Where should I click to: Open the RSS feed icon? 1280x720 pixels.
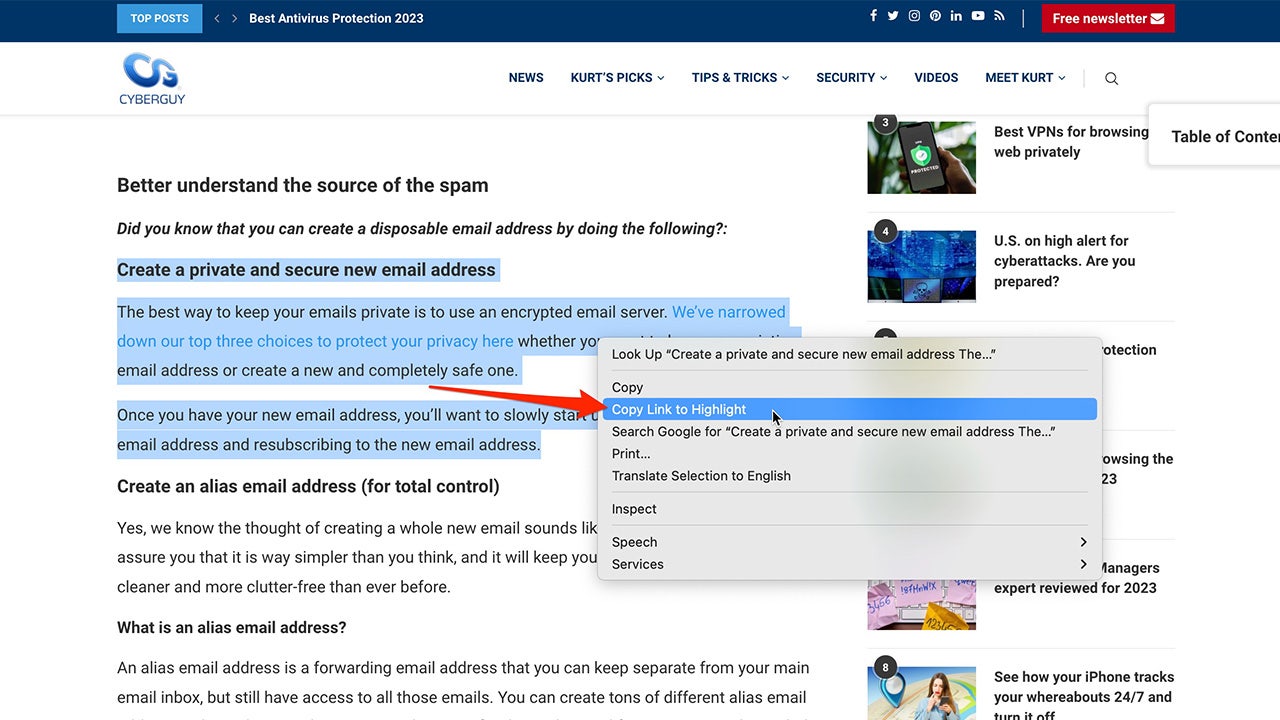coord(998,16)
